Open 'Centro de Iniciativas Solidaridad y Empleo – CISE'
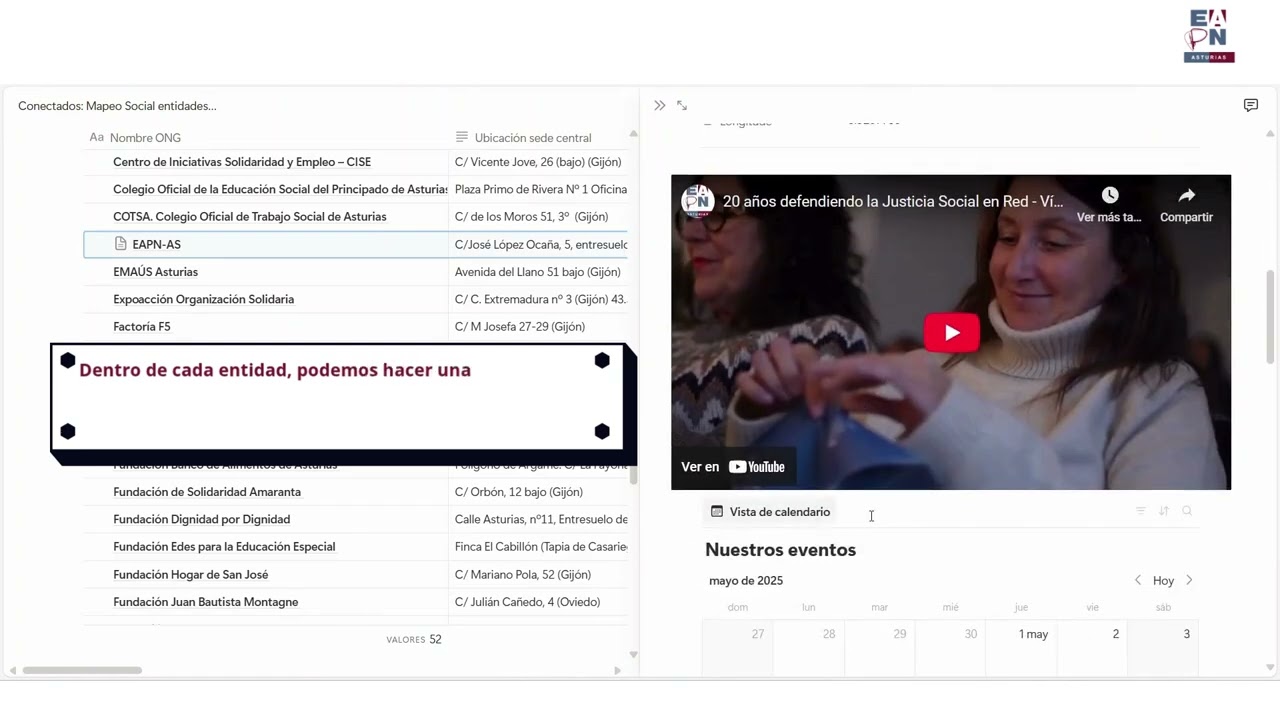 (x=242, y=162)
